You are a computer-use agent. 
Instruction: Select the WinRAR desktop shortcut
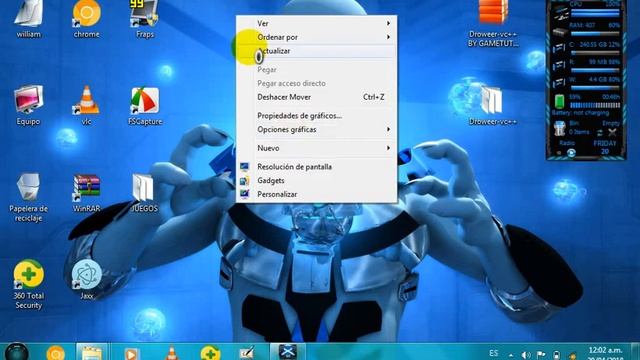[87, 193]
